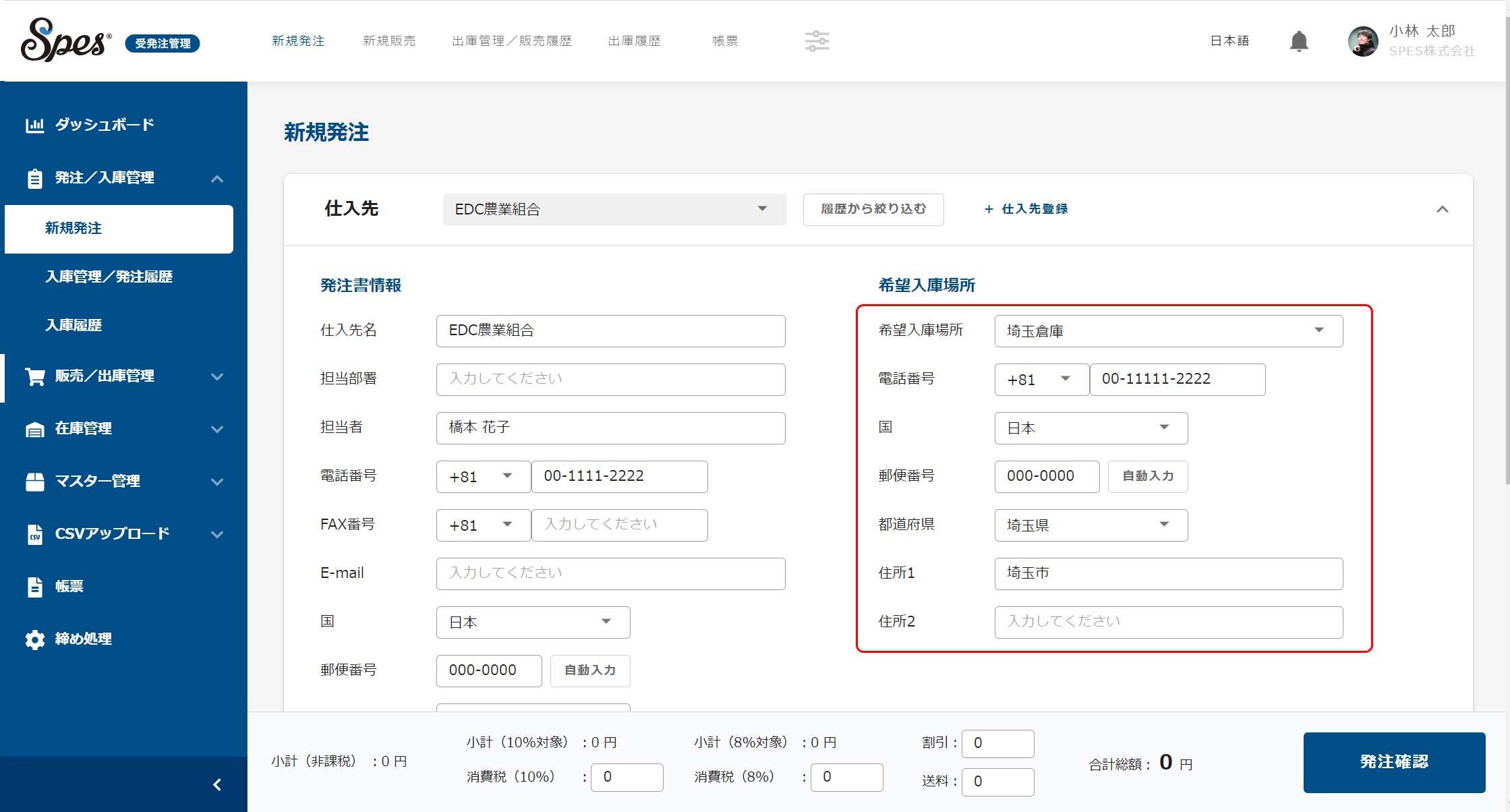
Task: Open the 新規発注 top tab
Action: pos(298,41)
